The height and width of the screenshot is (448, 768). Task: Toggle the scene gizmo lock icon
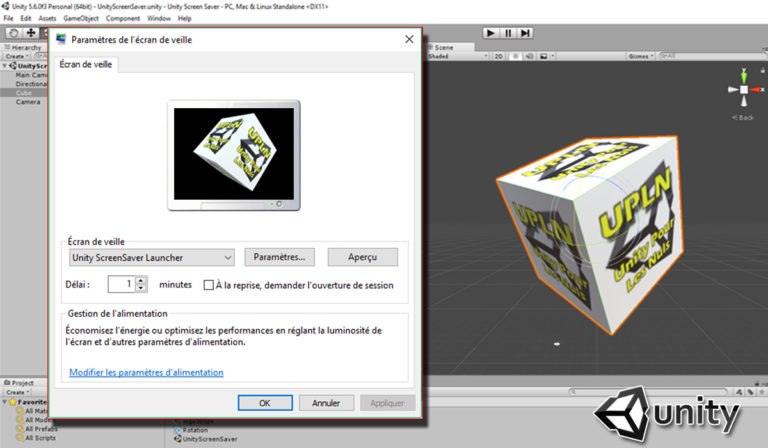point(762,71)
